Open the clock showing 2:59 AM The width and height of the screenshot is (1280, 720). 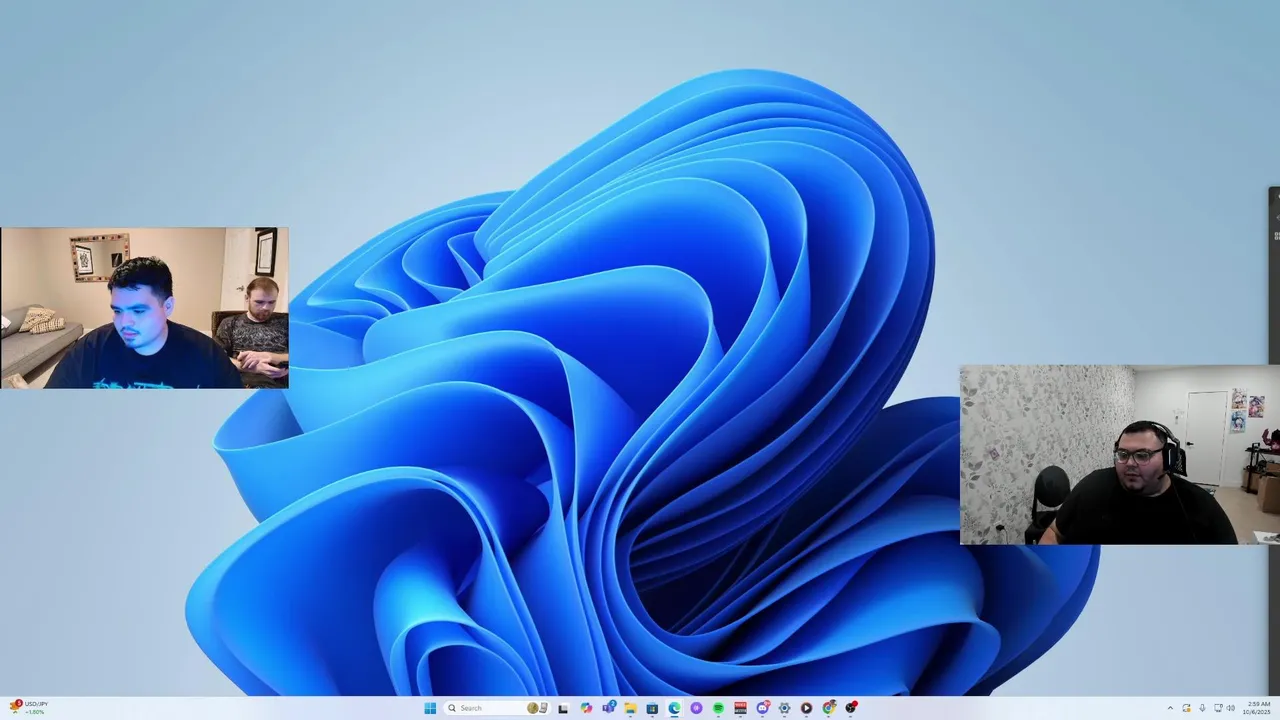(x=1257, y=708)
